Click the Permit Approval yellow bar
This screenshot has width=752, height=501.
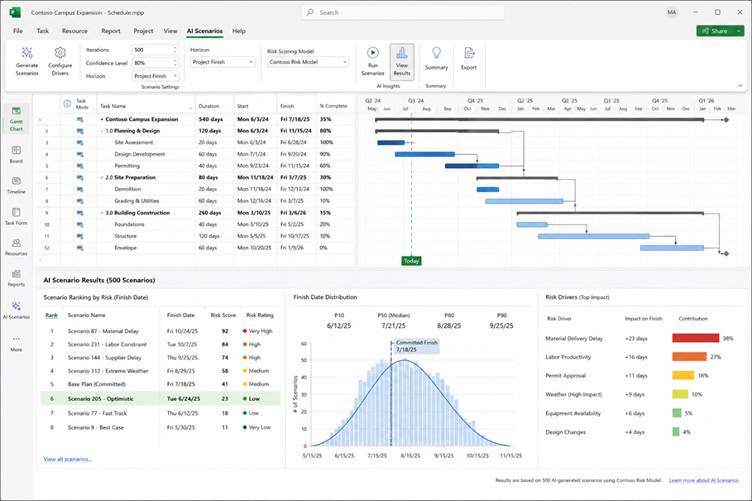(x=683, y=375)
